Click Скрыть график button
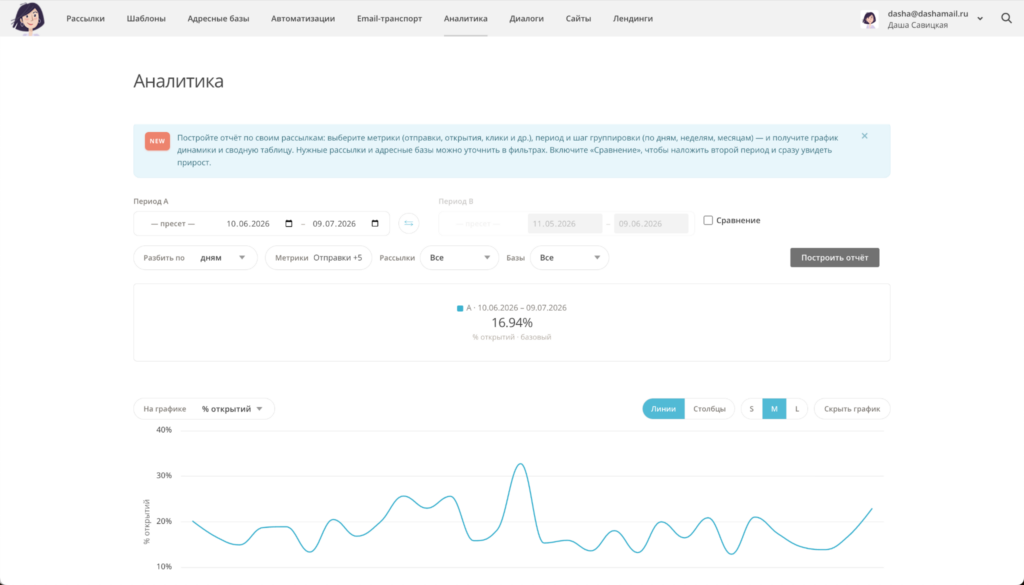This screenshot has width=1024, height=585. 852,409
